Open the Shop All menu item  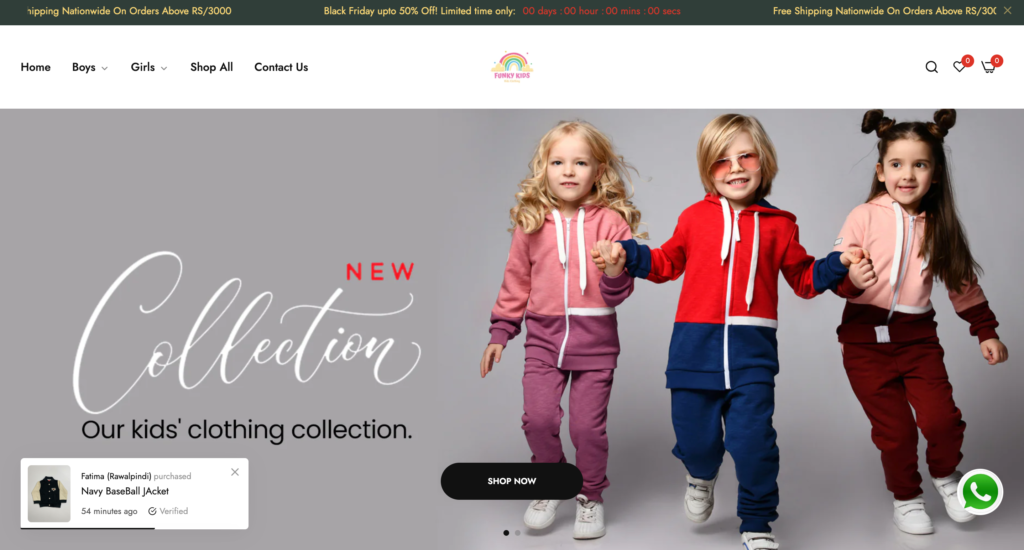click(212, 67)
